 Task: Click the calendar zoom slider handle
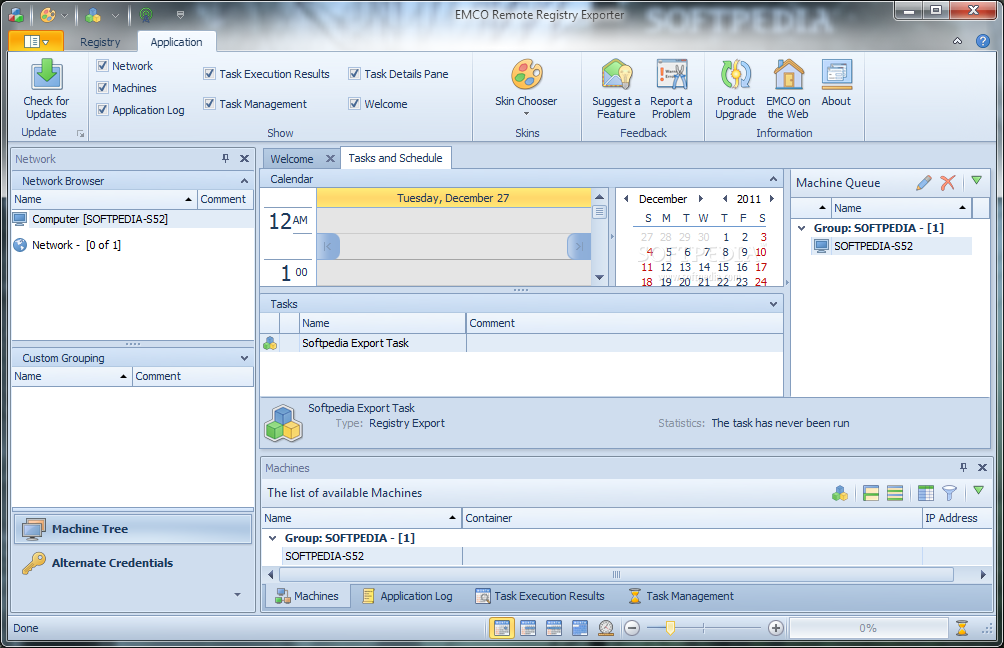click(670, 628)
